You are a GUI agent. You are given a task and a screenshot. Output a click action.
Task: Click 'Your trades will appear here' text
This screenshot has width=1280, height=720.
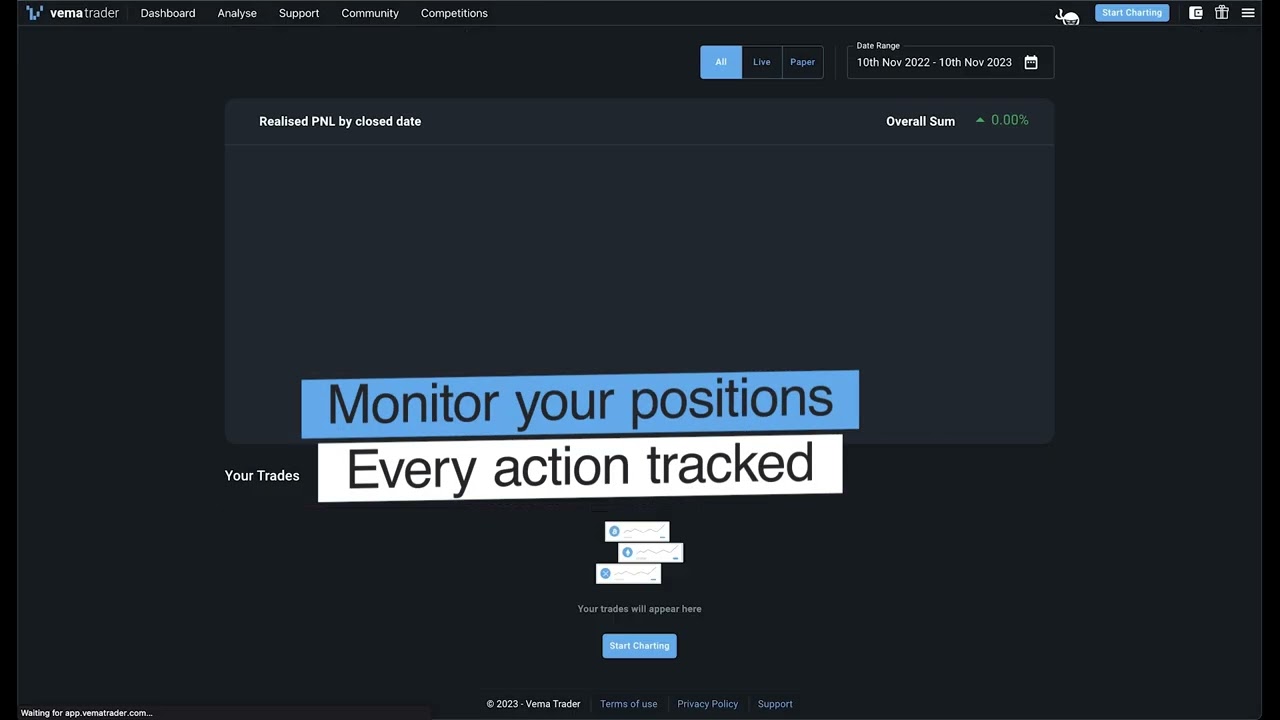pos(640,609)
